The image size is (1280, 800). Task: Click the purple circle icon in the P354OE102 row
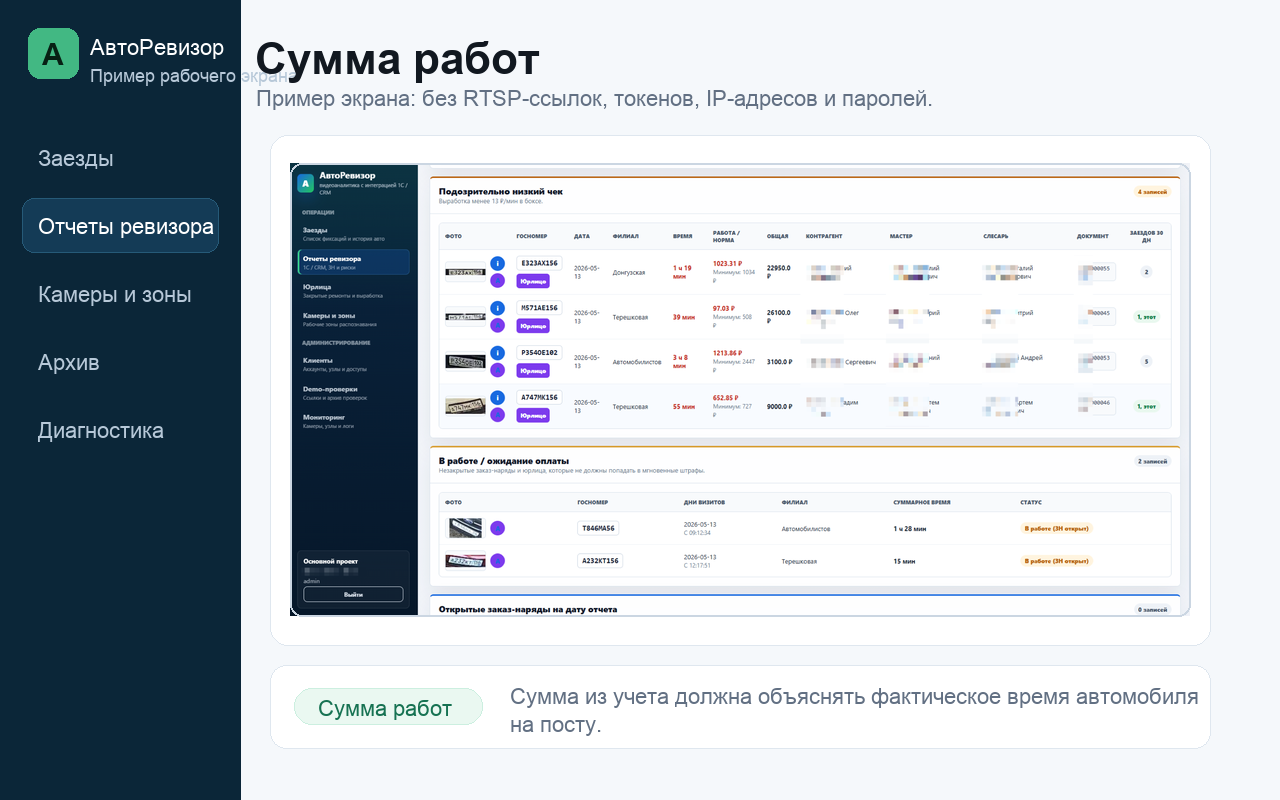[497, 370]
